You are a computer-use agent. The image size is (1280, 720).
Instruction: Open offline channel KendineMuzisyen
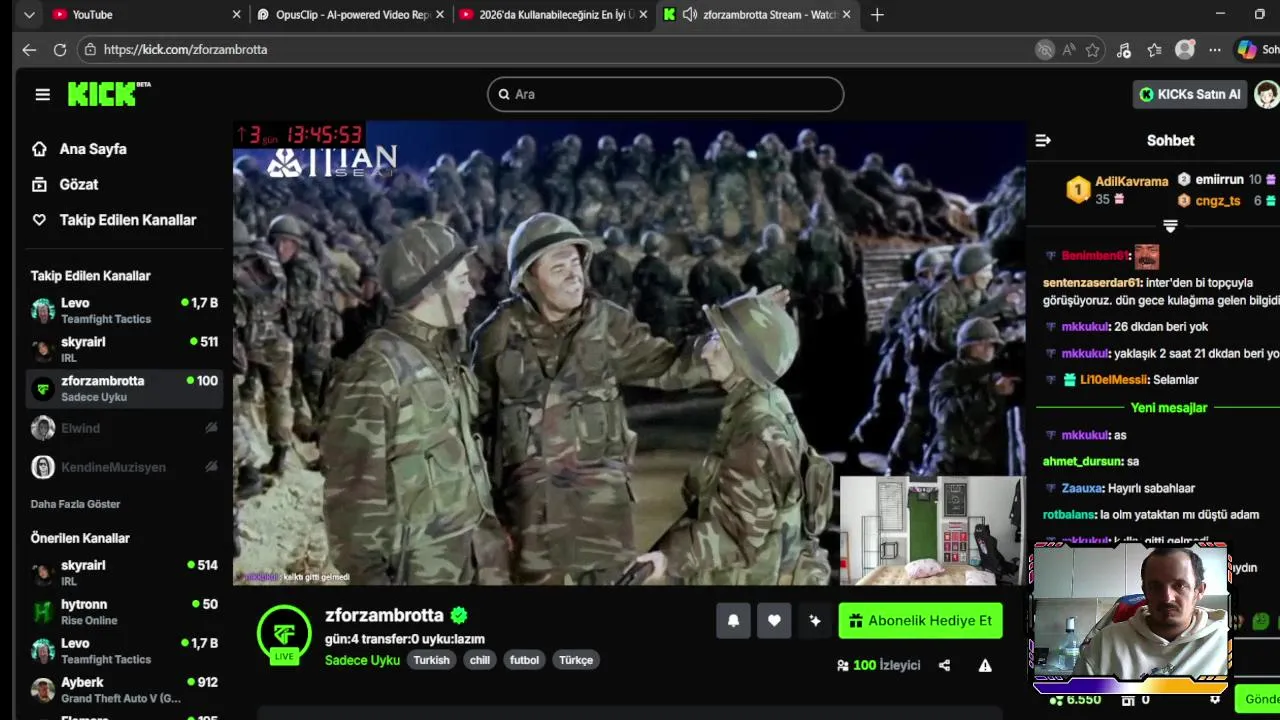point(124,467)
